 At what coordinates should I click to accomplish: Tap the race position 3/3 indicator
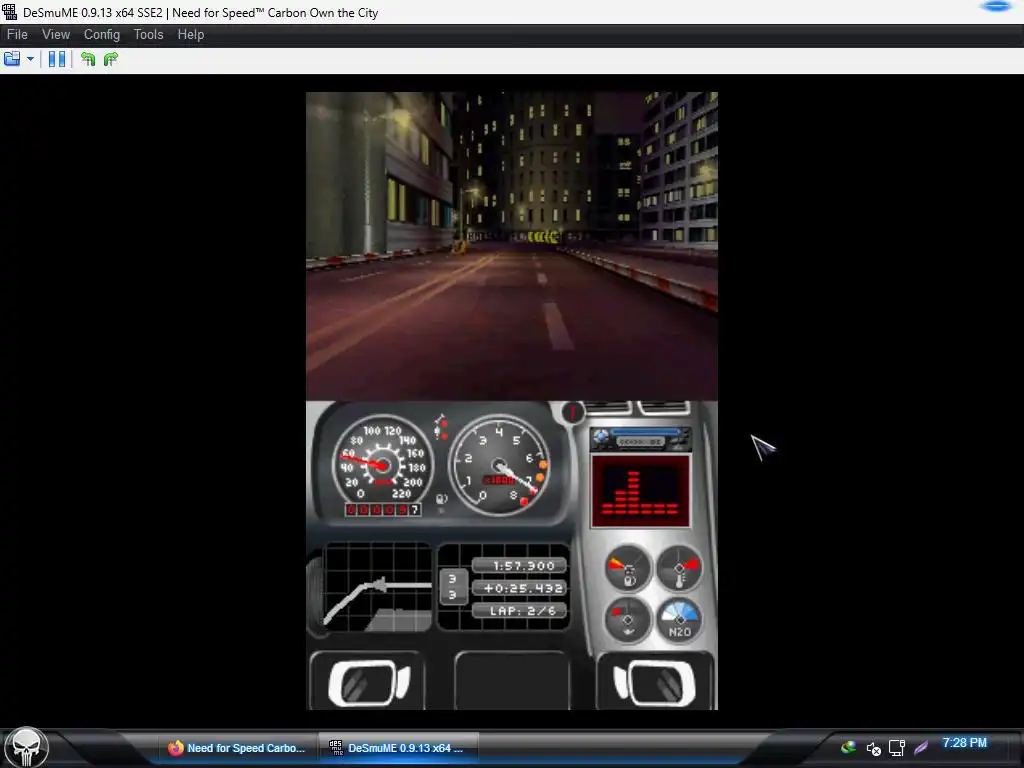coord(453,587)
